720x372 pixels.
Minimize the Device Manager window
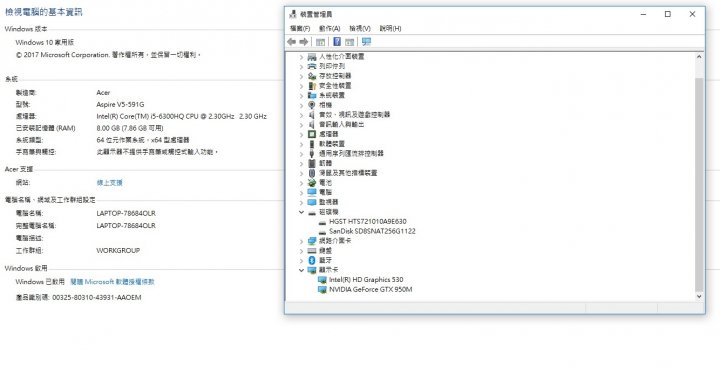[643, 14]
